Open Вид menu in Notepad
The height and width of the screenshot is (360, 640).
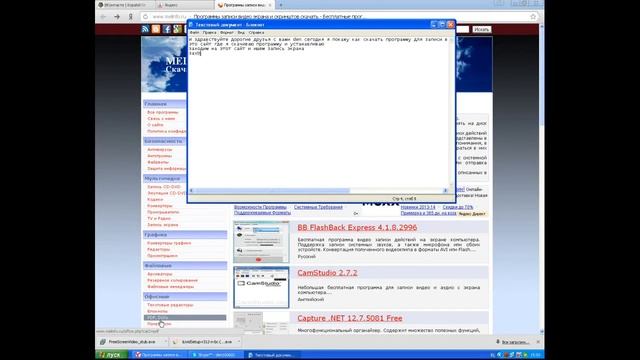click(x=241, y=32)
